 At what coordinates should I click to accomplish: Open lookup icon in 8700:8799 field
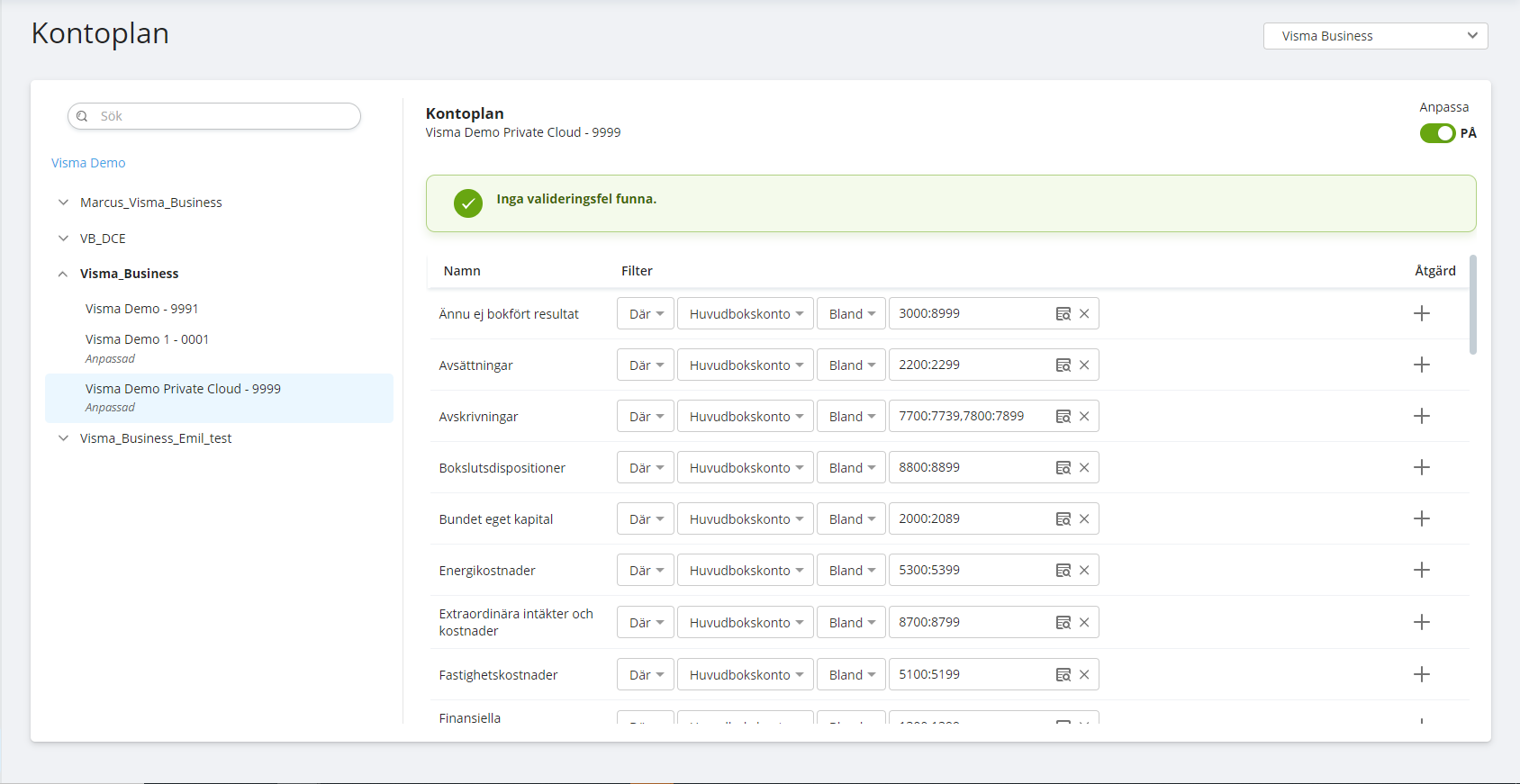(x=1063, y=623)
